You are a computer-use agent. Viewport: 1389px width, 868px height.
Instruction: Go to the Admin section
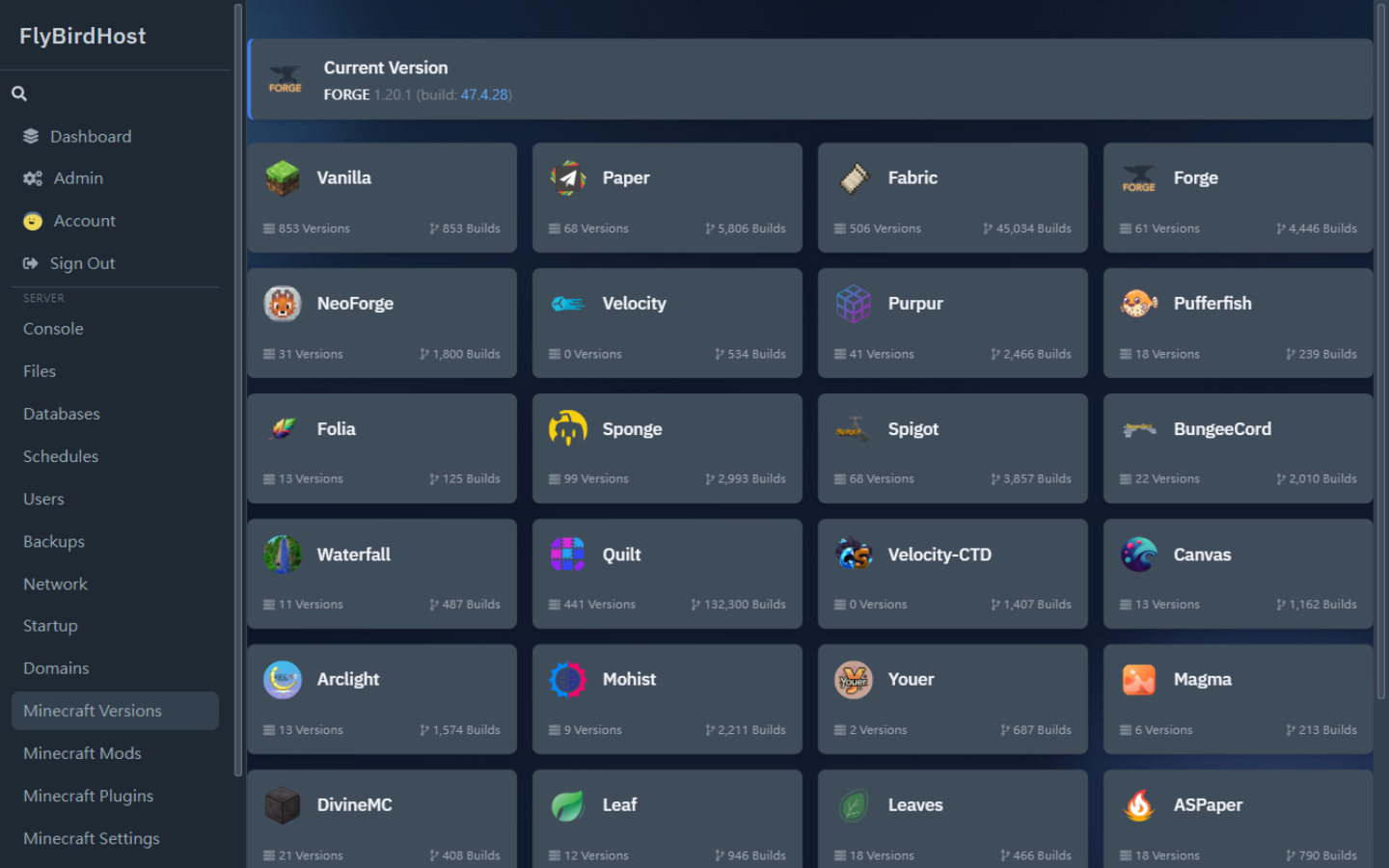[x=115, y=178]
